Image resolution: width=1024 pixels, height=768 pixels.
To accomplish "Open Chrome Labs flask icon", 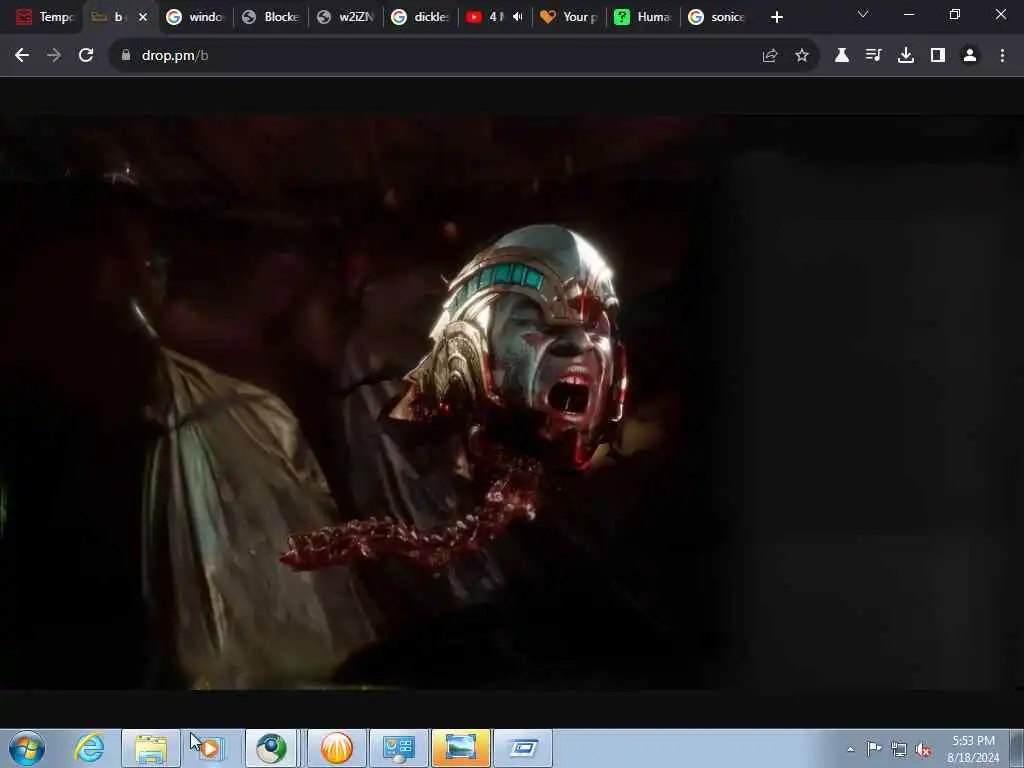I will click(x=842, y=56).
